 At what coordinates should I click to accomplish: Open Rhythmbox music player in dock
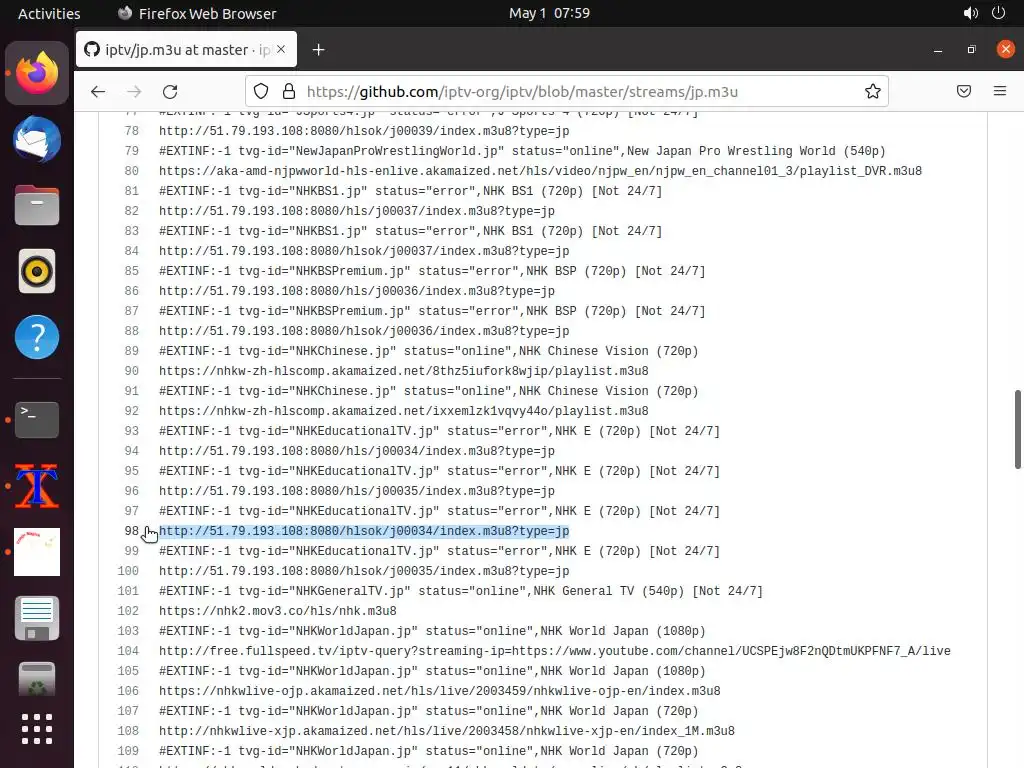click(x=37, y=271)
